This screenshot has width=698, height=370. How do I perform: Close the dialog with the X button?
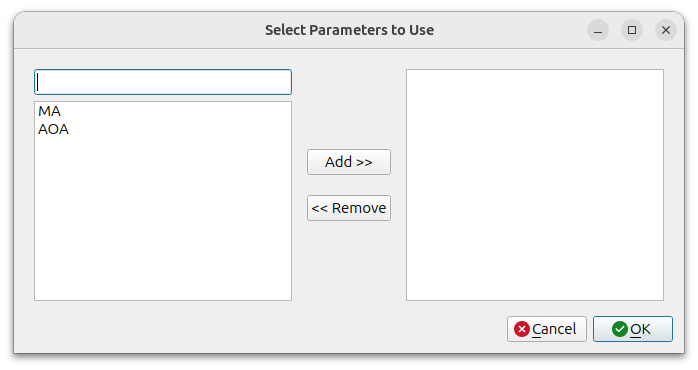666,30
